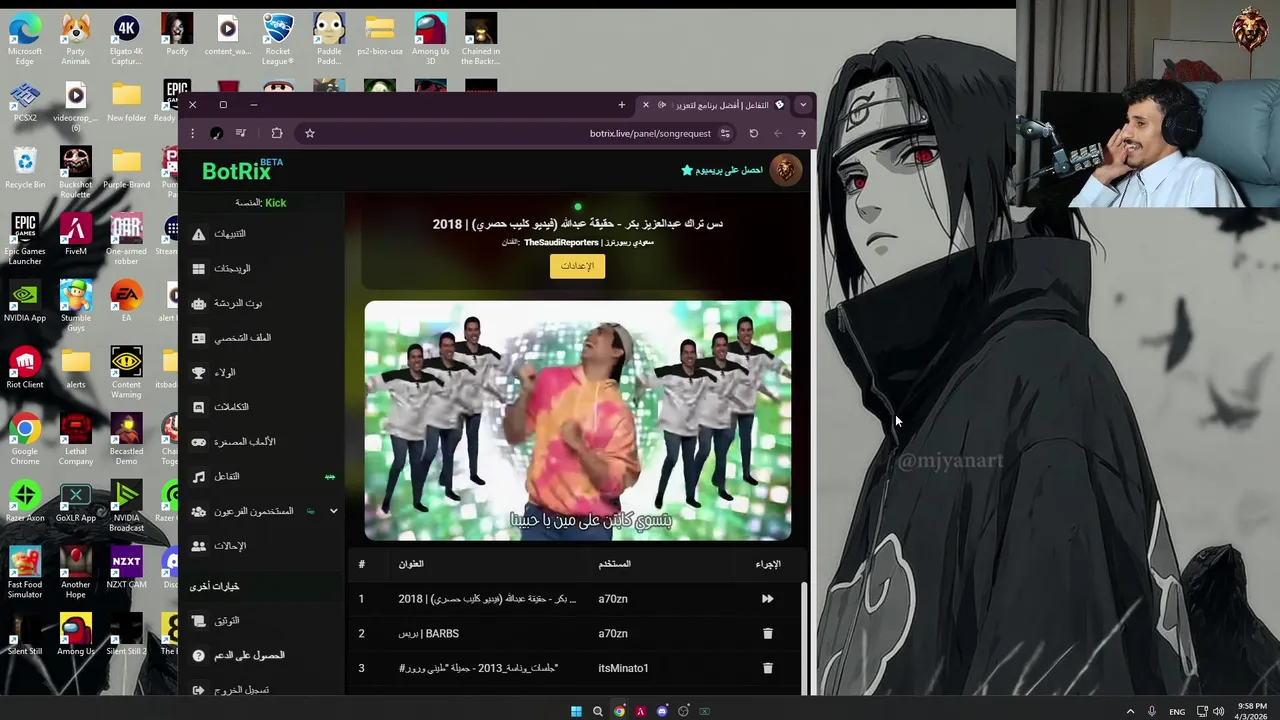Delete the BARBS song from queue

[x=768, y=633]
